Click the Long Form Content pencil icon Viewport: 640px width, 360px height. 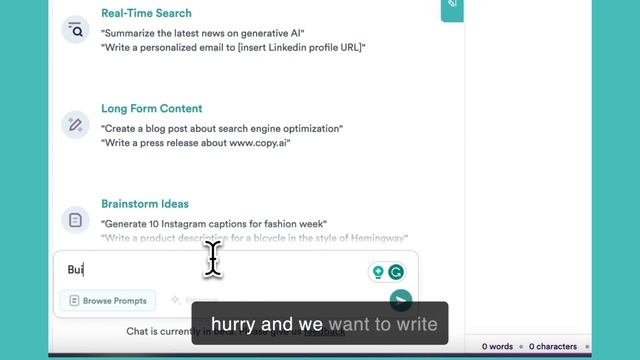[x=75, y=124]
